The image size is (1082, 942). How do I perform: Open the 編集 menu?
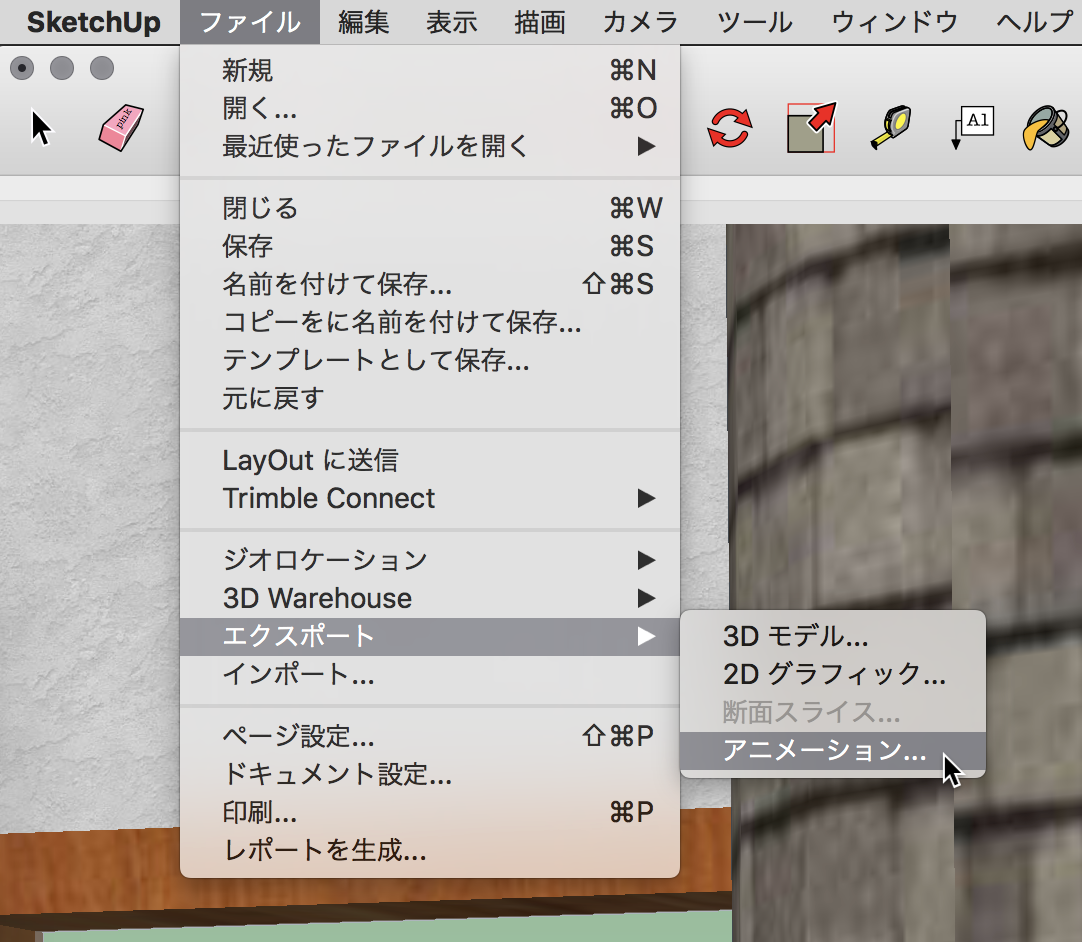[364, 22]
